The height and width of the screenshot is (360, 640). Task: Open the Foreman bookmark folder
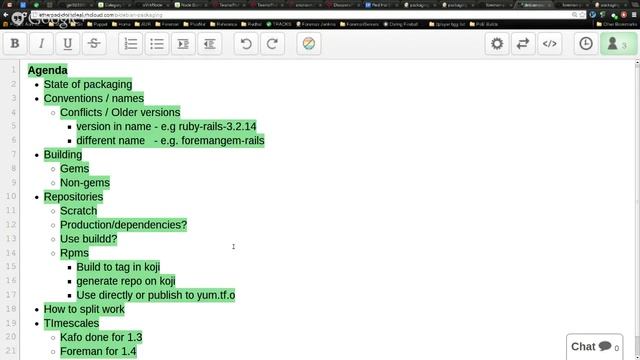tap(167, 24)
